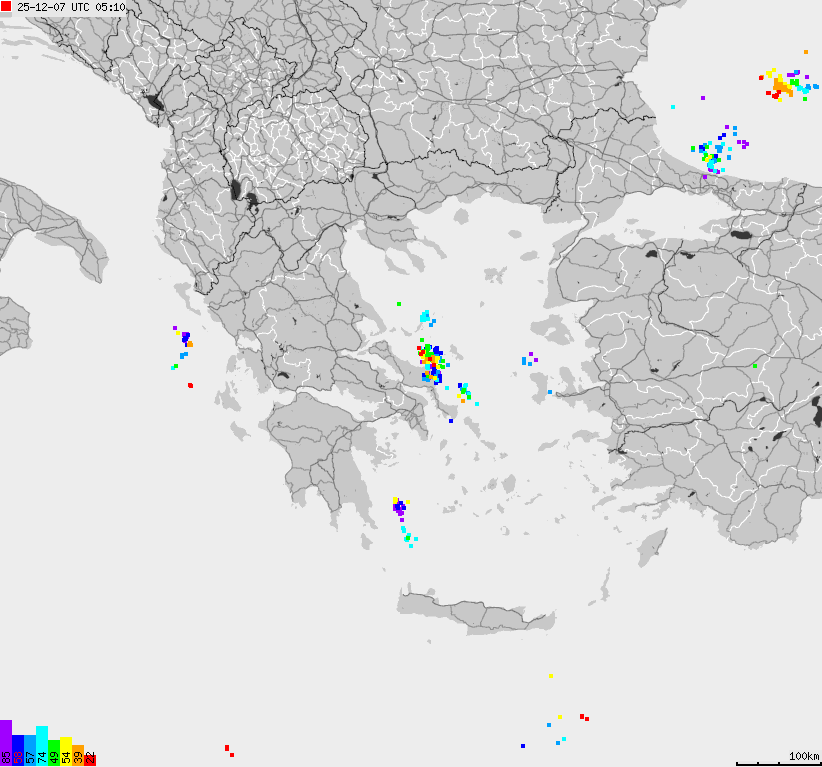The height and width of the screenshot is (767, 822).
Task: Toggle the lightning cluster over the Black Sea
Action: pos(780,85)
